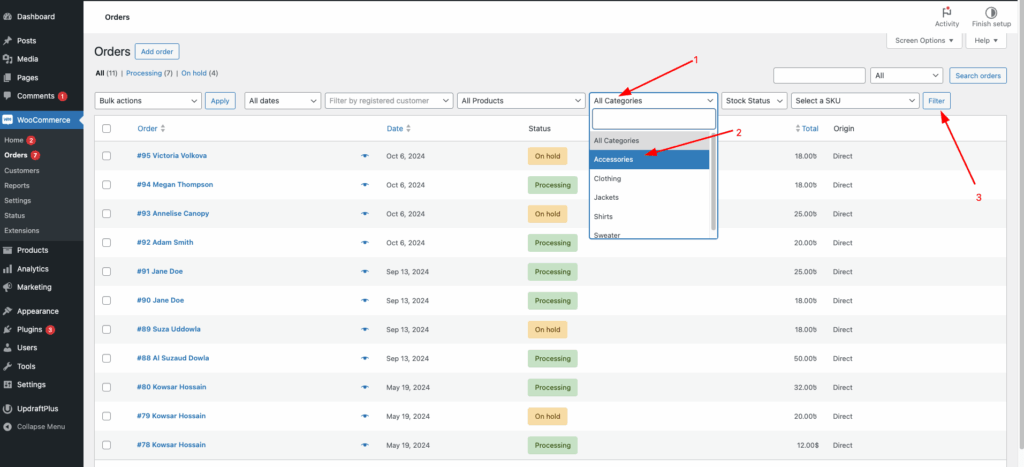
Task: Check the box for order #91 Jane Doe
Action: coord(106,272)
